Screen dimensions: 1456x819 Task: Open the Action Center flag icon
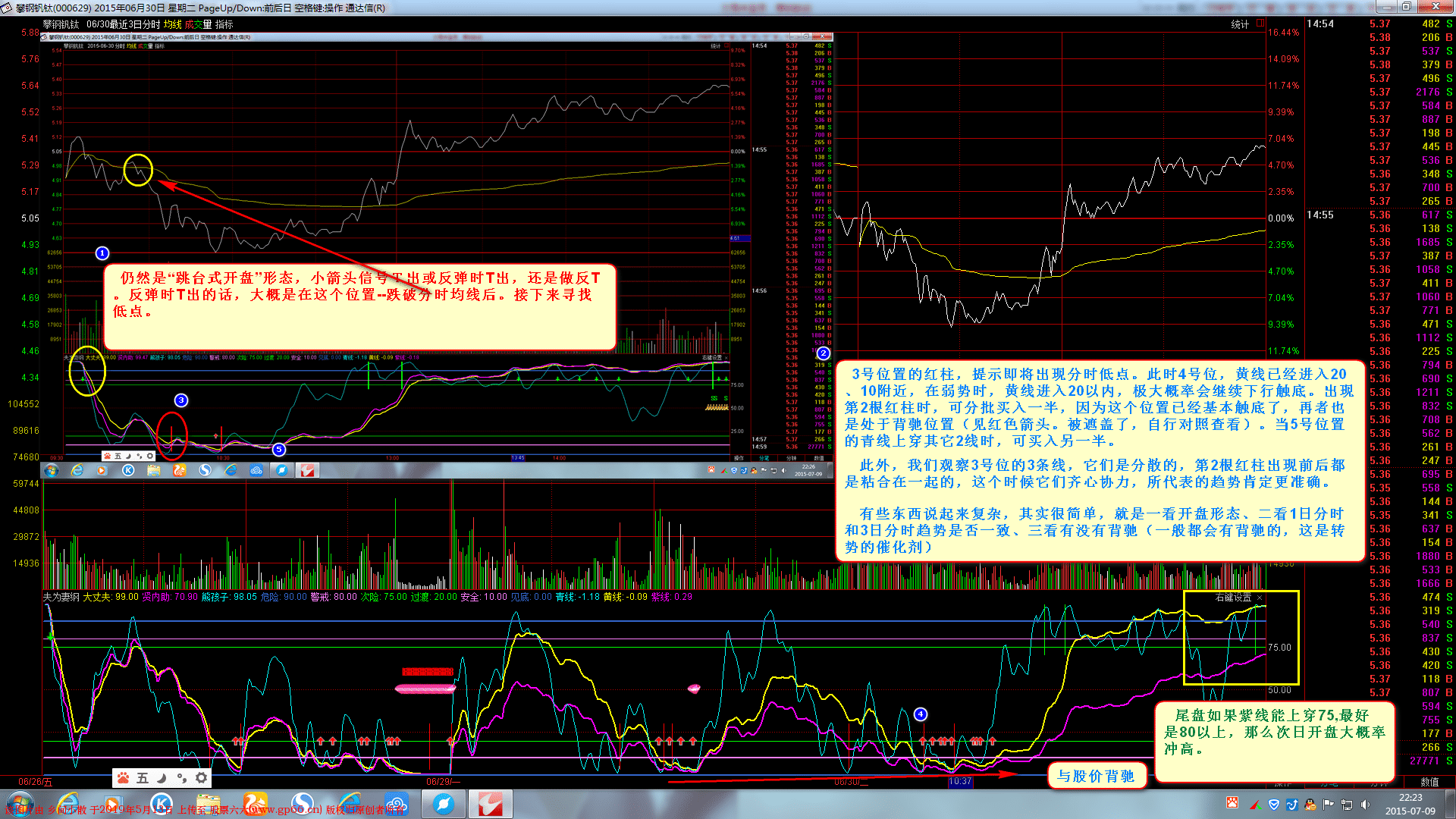(x=1329, y=805)
